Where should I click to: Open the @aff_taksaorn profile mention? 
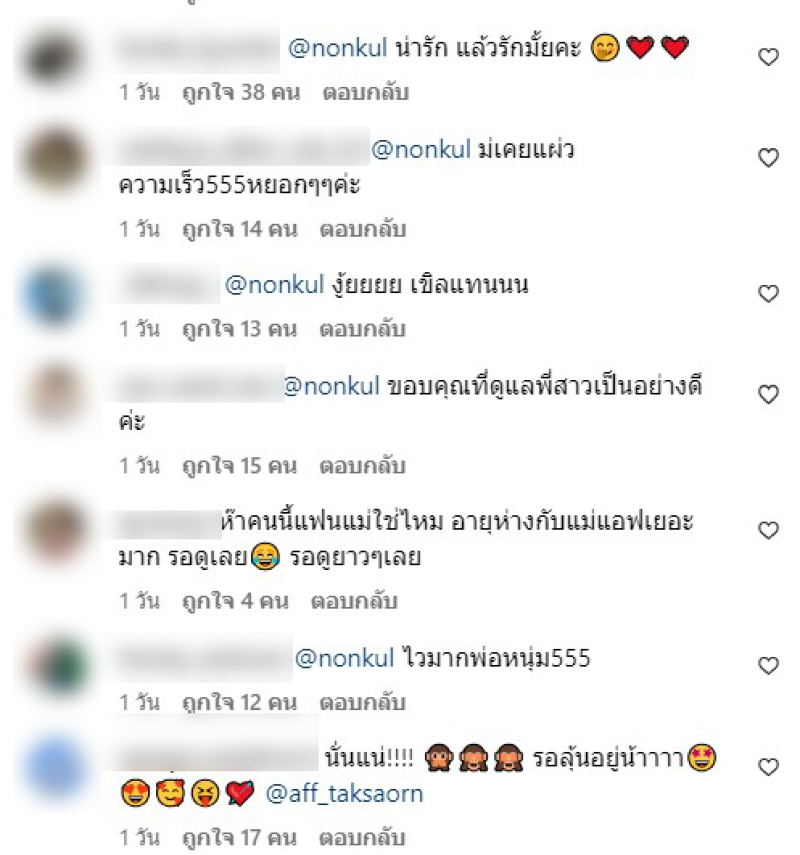[344, 793]
